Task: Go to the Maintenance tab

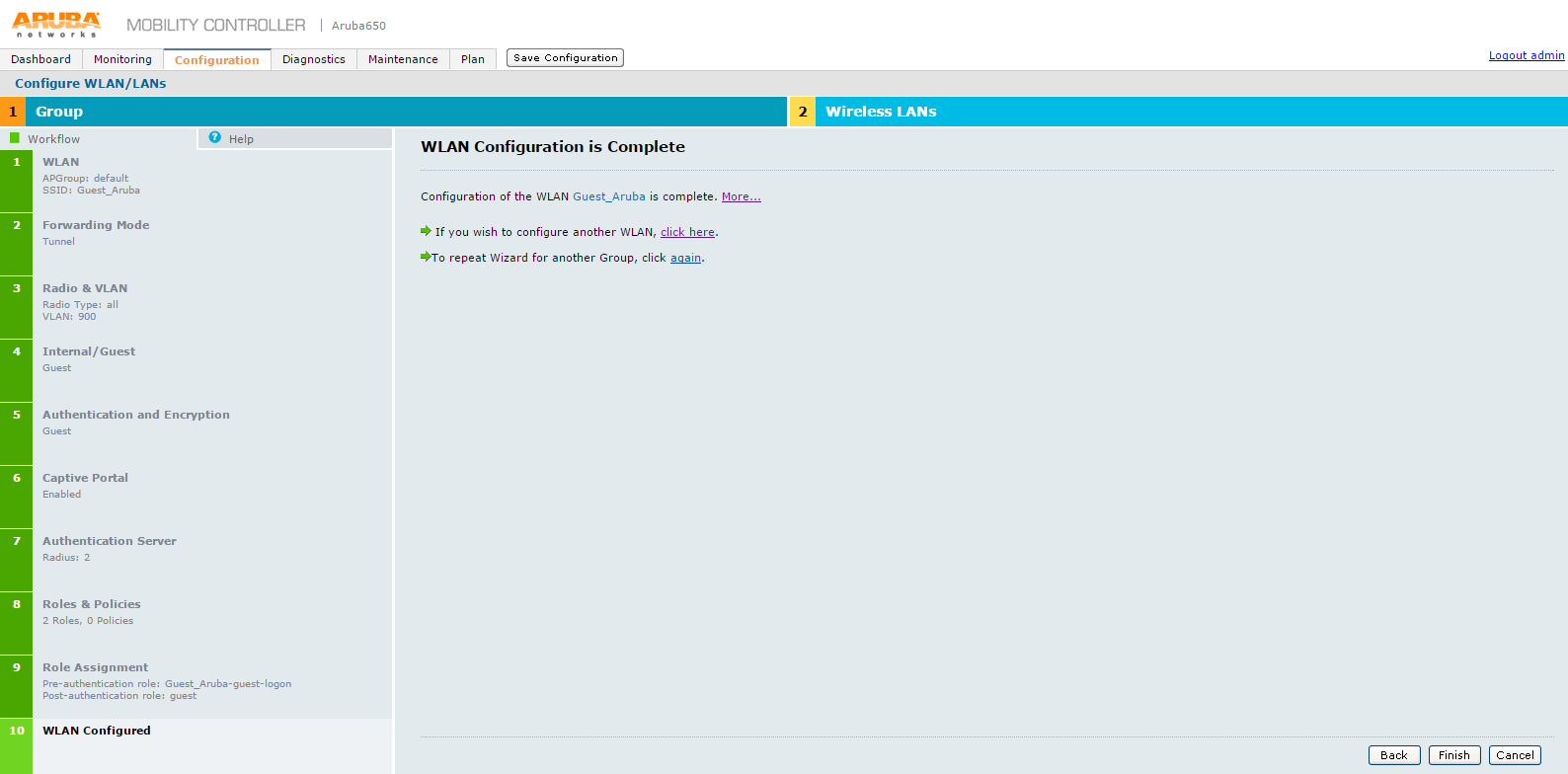Action: click(403, 59)
